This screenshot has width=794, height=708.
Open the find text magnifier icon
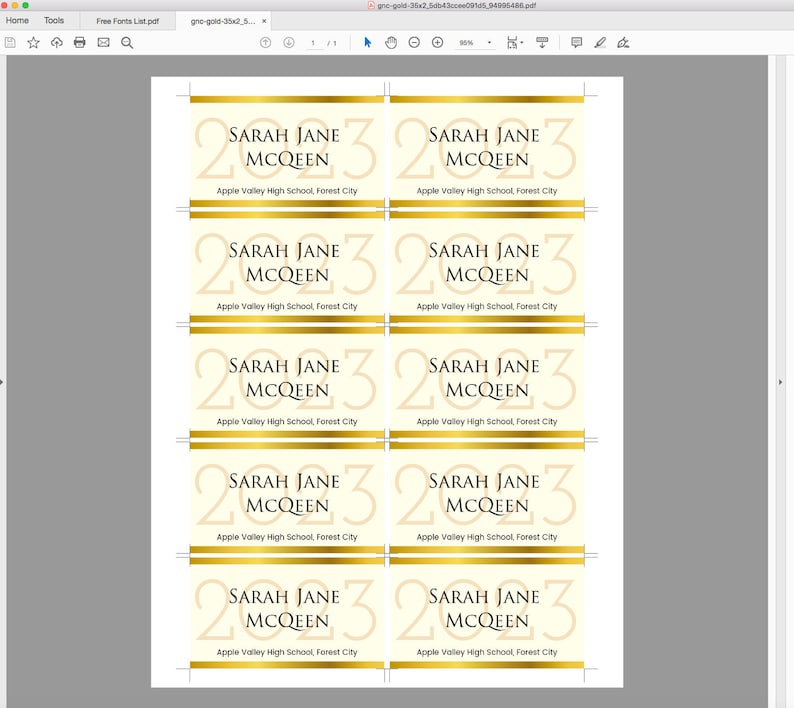(127, 43)
